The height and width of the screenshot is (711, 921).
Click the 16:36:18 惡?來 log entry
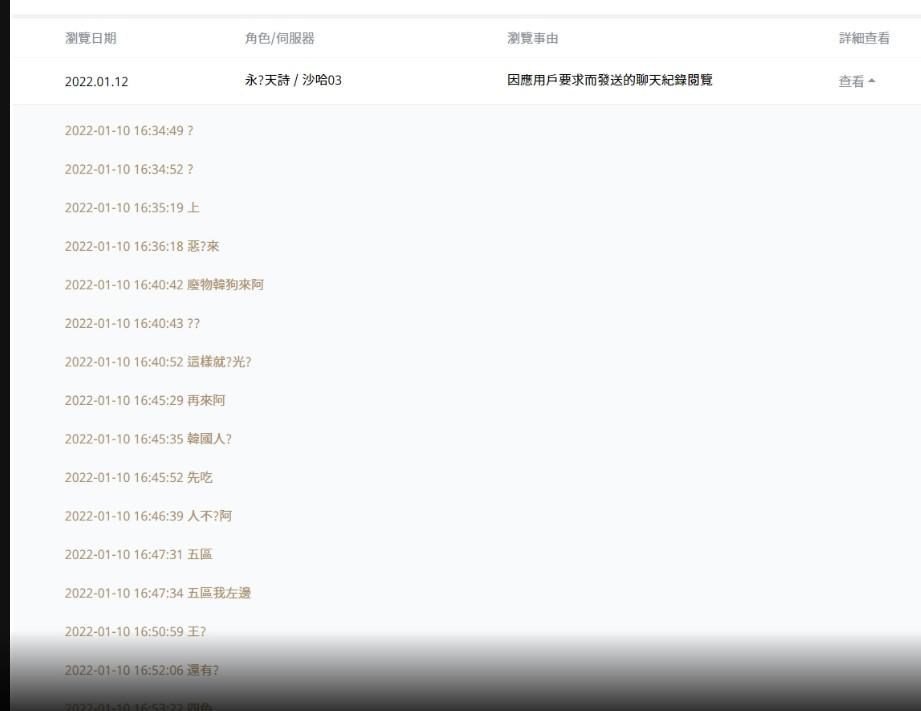[142, 246]
